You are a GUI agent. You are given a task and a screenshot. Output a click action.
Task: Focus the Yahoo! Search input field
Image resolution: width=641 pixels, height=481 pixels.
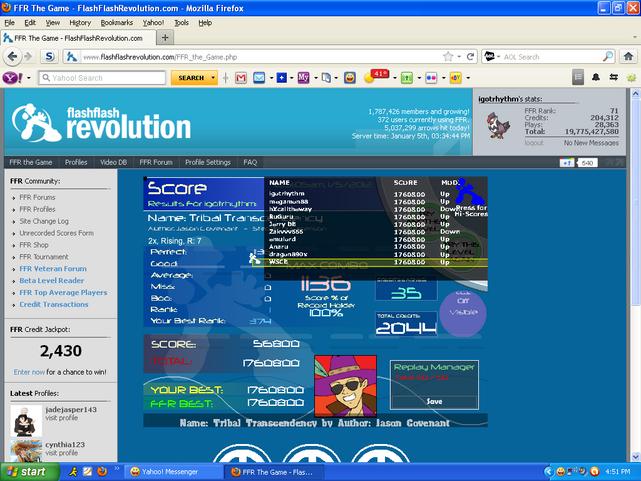tap(102, 78)
